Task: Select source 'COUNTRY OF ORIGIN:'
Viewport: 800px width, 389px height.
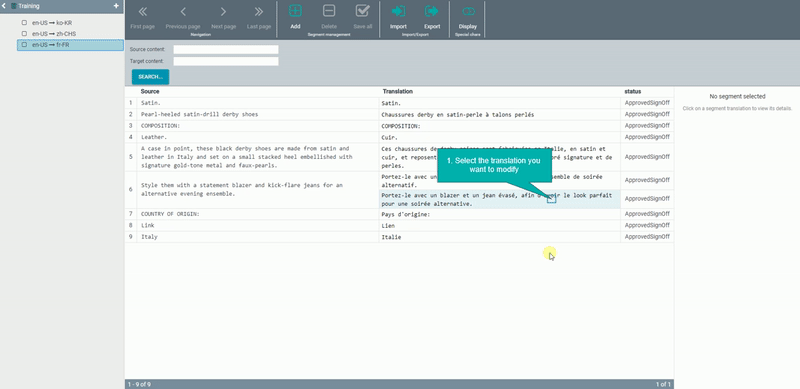Action: point(170,214)
